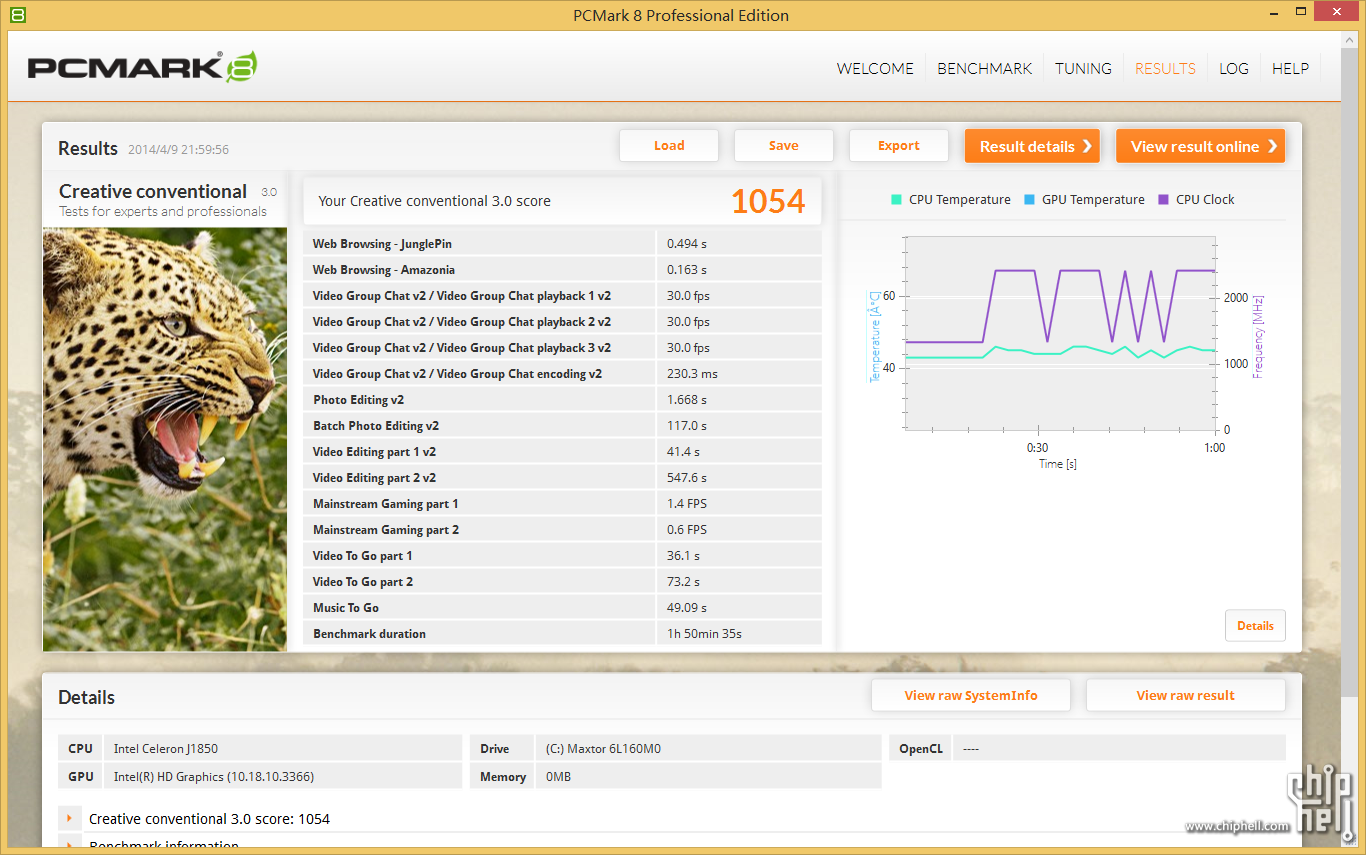The image size is (1366, 855).
Task: Select the Web Browsing - JunglePin row
Action: [562, 244]
